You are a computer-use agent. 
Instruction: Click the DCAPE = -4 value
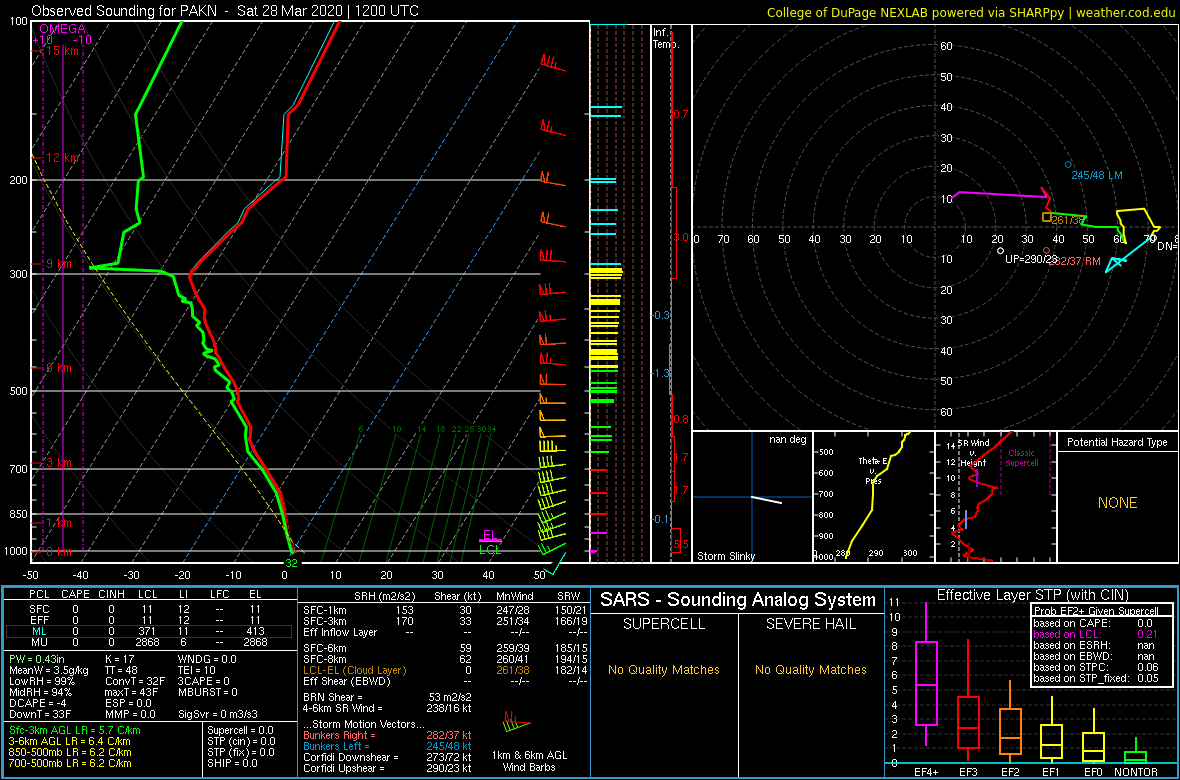pos(38,702)
